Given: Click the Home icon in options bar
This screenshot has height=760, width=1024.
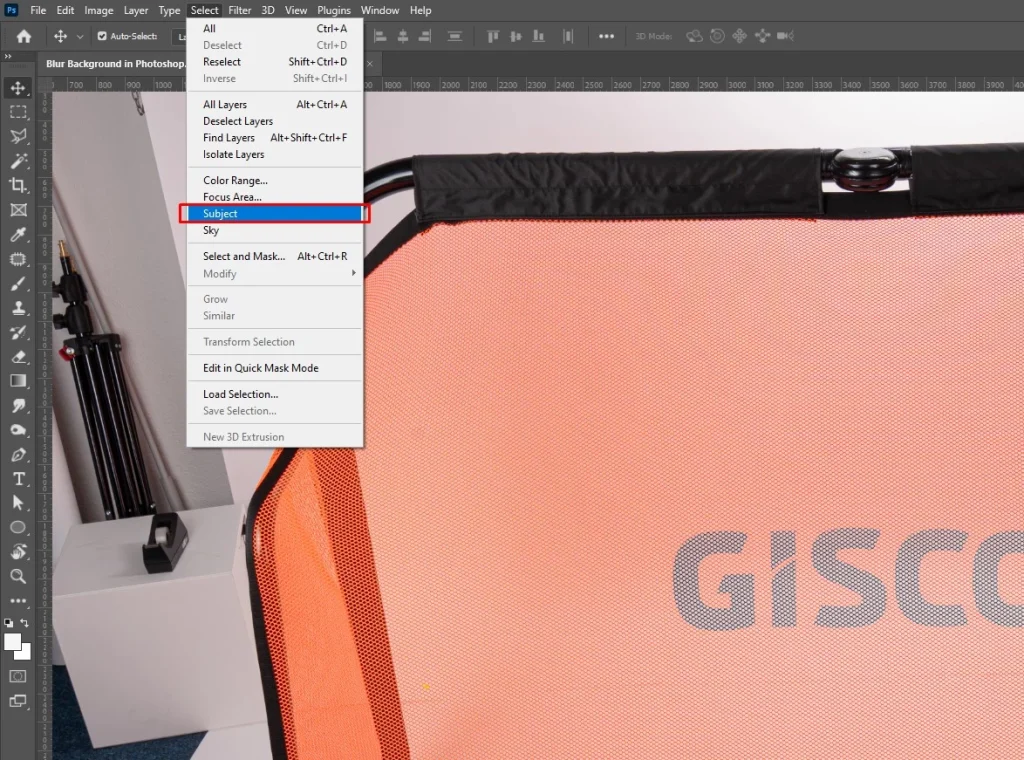Looking at the screenshot, I should [23, 36].
